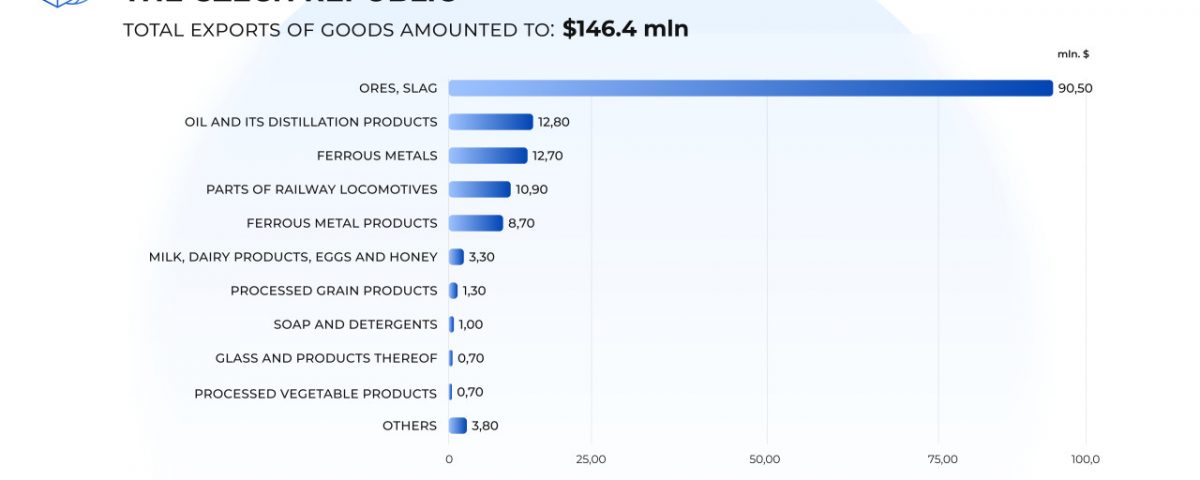Click the Ferrous Metals bar
The width and height of the screenshot is (1200, 480).
pos(487,156)
